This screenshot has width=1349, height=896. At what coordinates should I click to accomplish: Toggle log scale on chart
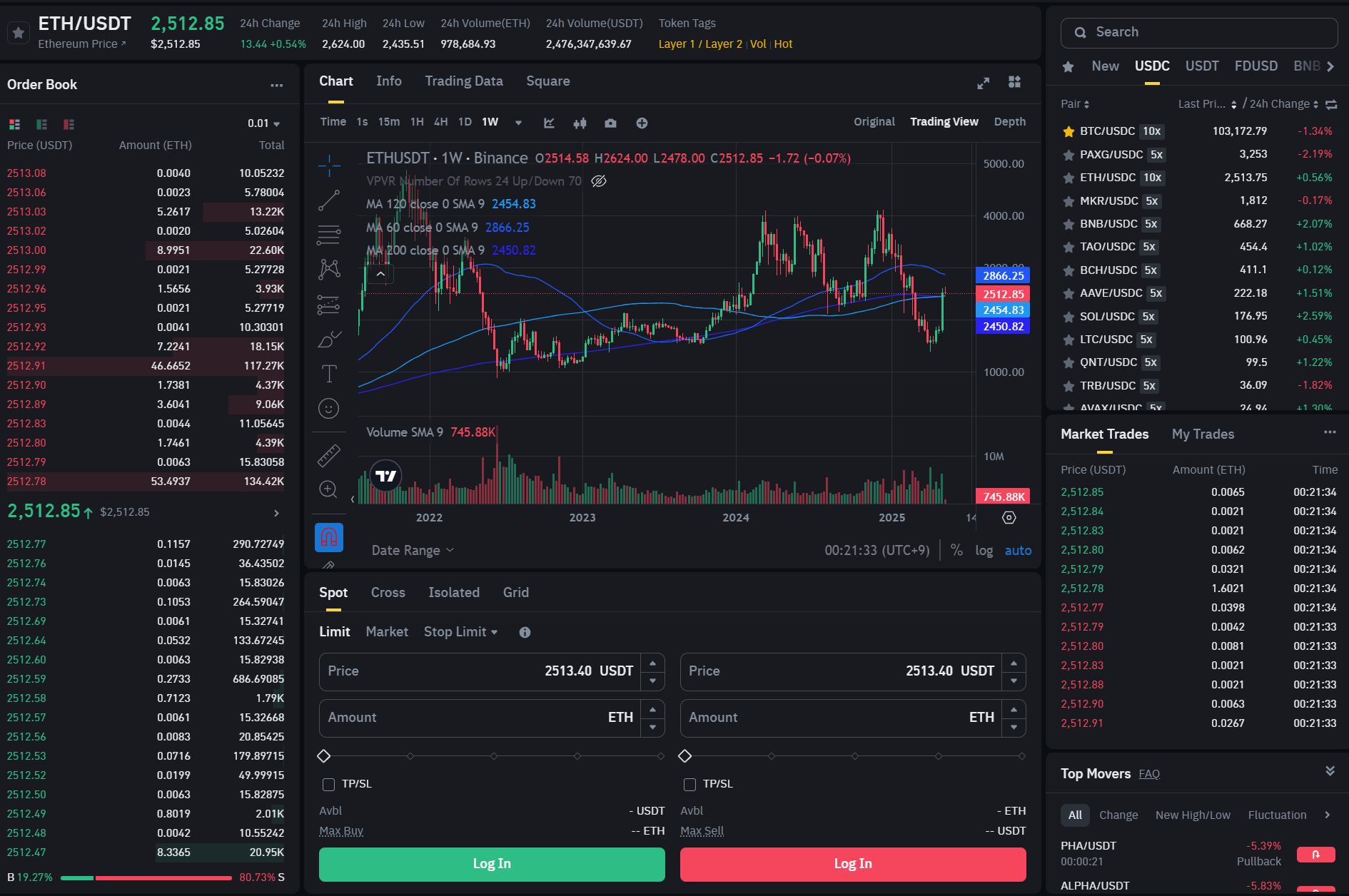984,550
